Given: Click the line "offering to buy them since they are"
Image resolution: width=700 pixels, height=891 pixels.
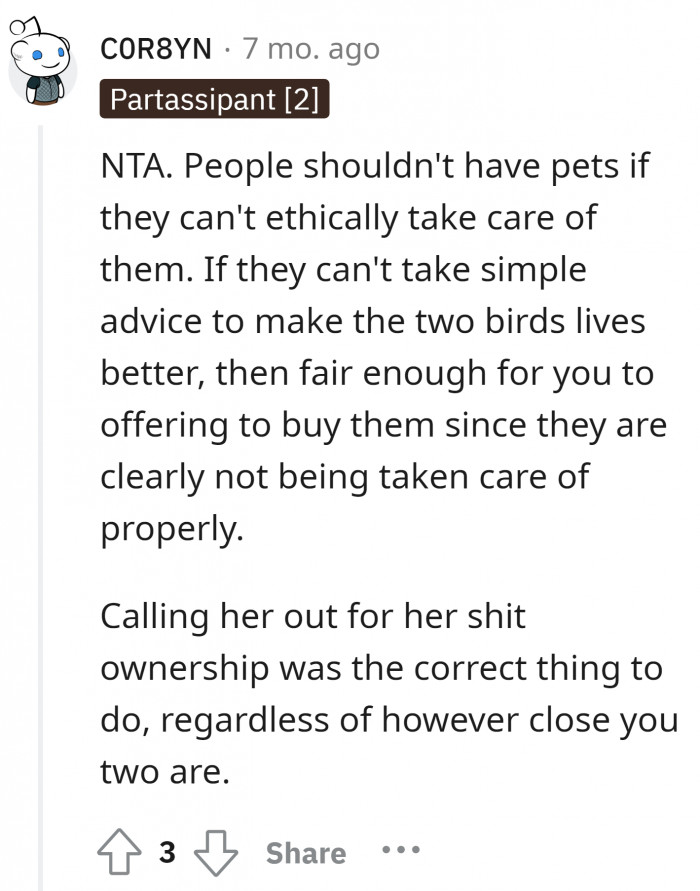Looking at the screenshot, I should tap(380, 423).
